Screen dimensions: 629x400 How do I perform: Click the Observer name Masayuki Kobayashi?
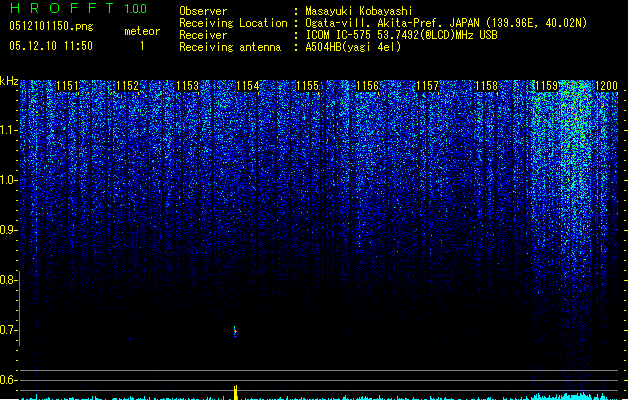click(359, 11)
